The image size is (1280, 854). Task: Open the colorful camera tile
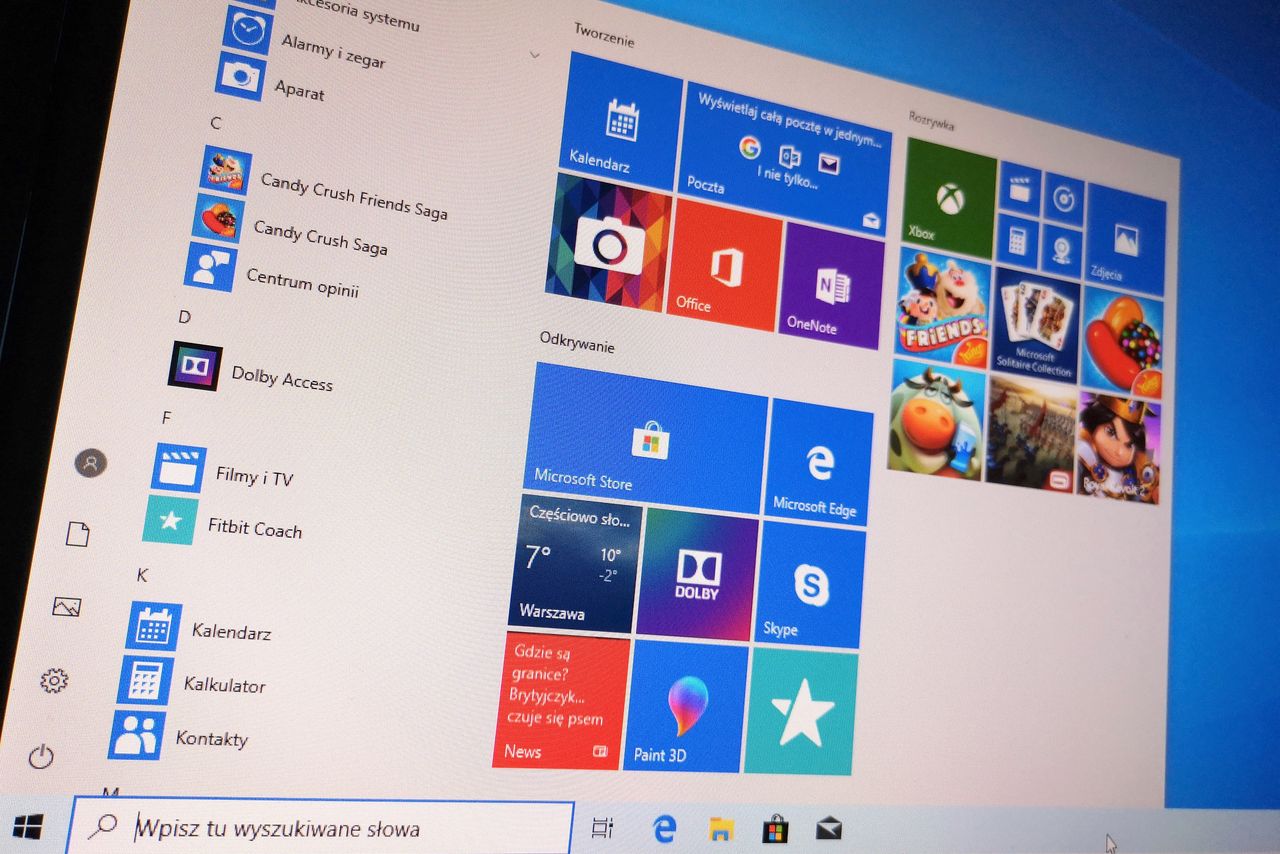tap(608, 242)
